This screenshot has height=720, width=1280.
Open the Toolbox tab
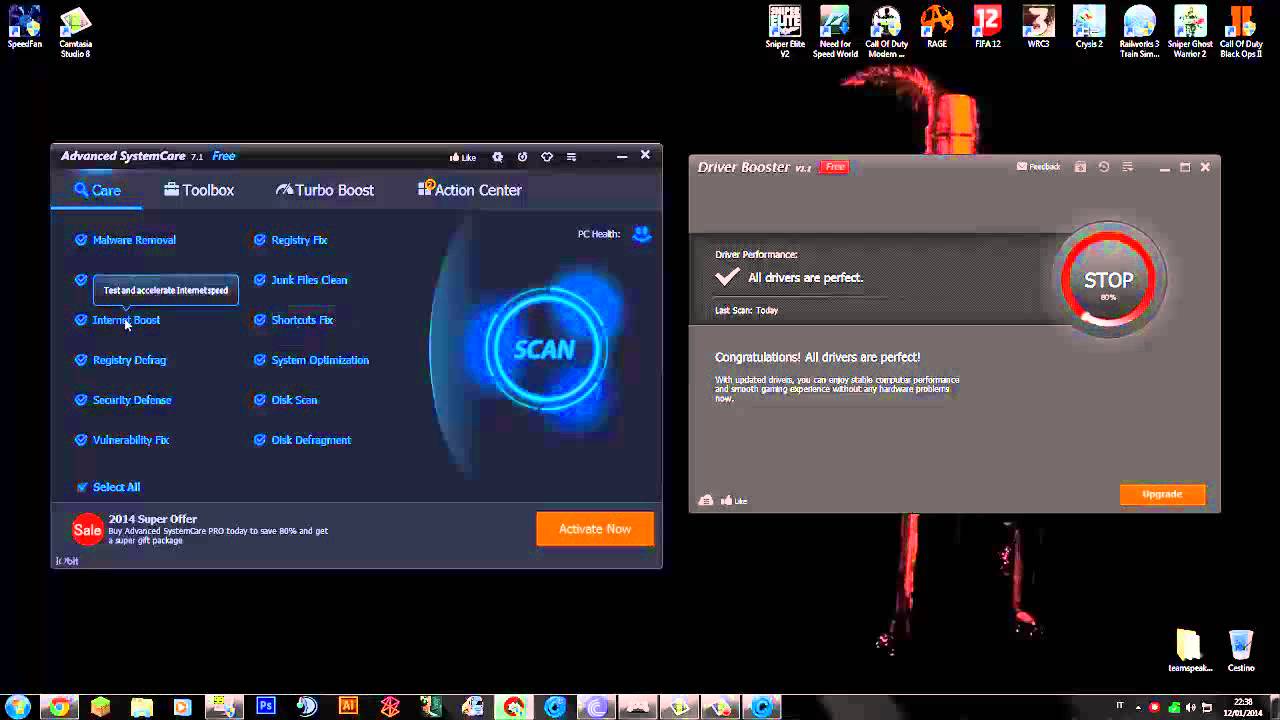[x=199, y=190]
